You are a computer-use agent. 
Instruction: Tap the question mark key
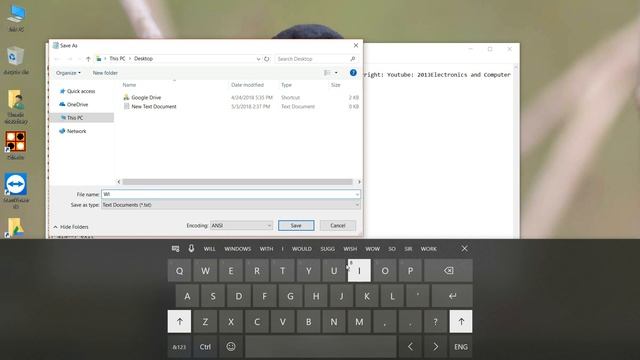click(x=436, y=321)
